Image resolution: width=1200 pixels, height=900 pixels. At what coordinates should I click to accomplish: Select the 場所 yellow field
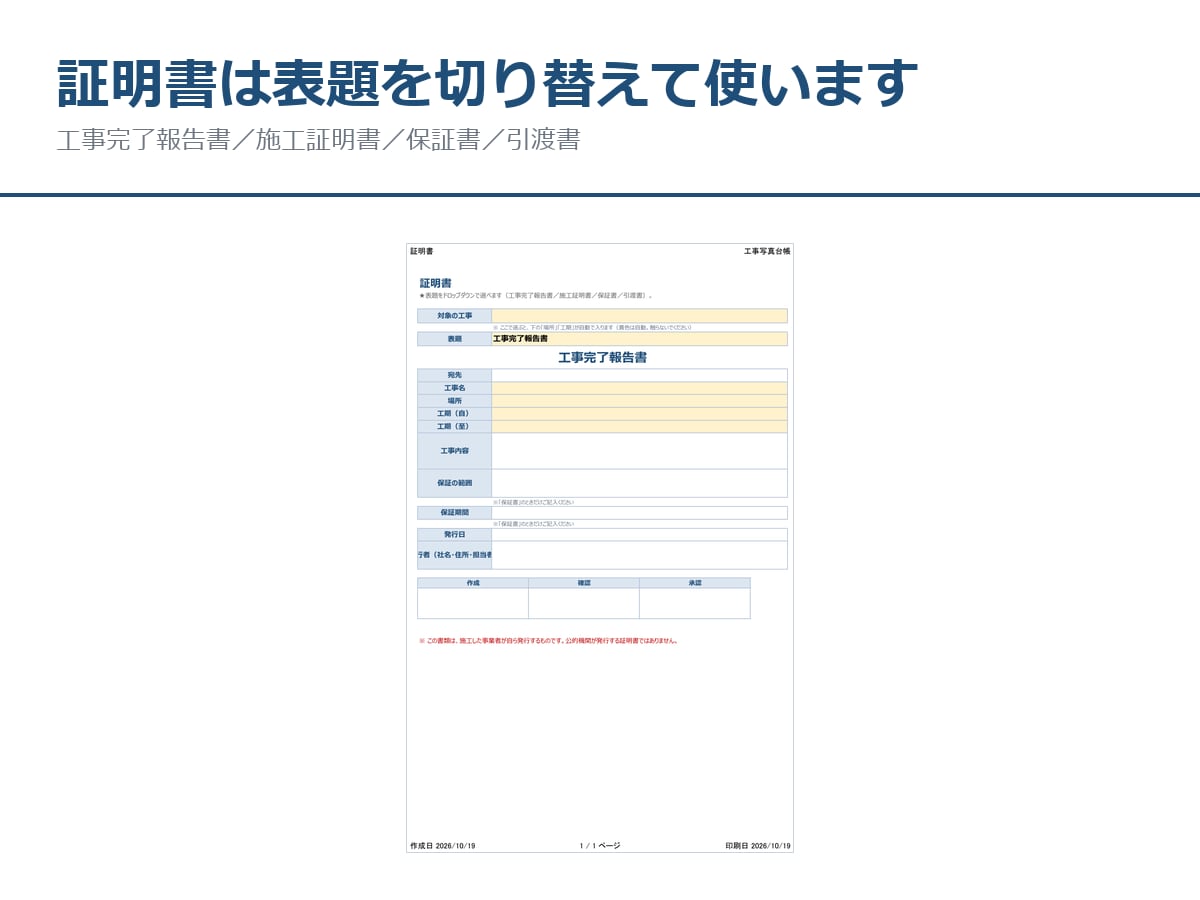point(639,401)
